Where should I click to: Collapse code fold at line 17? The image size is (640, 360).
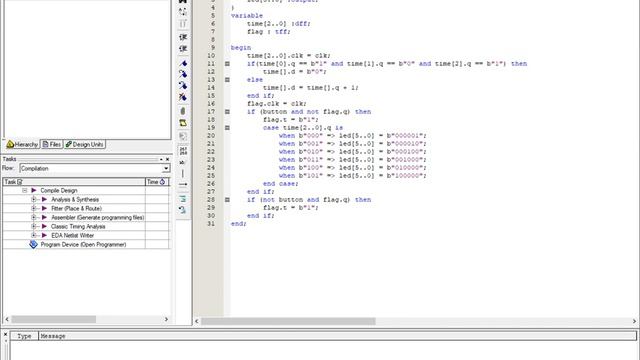coord(227,111)
